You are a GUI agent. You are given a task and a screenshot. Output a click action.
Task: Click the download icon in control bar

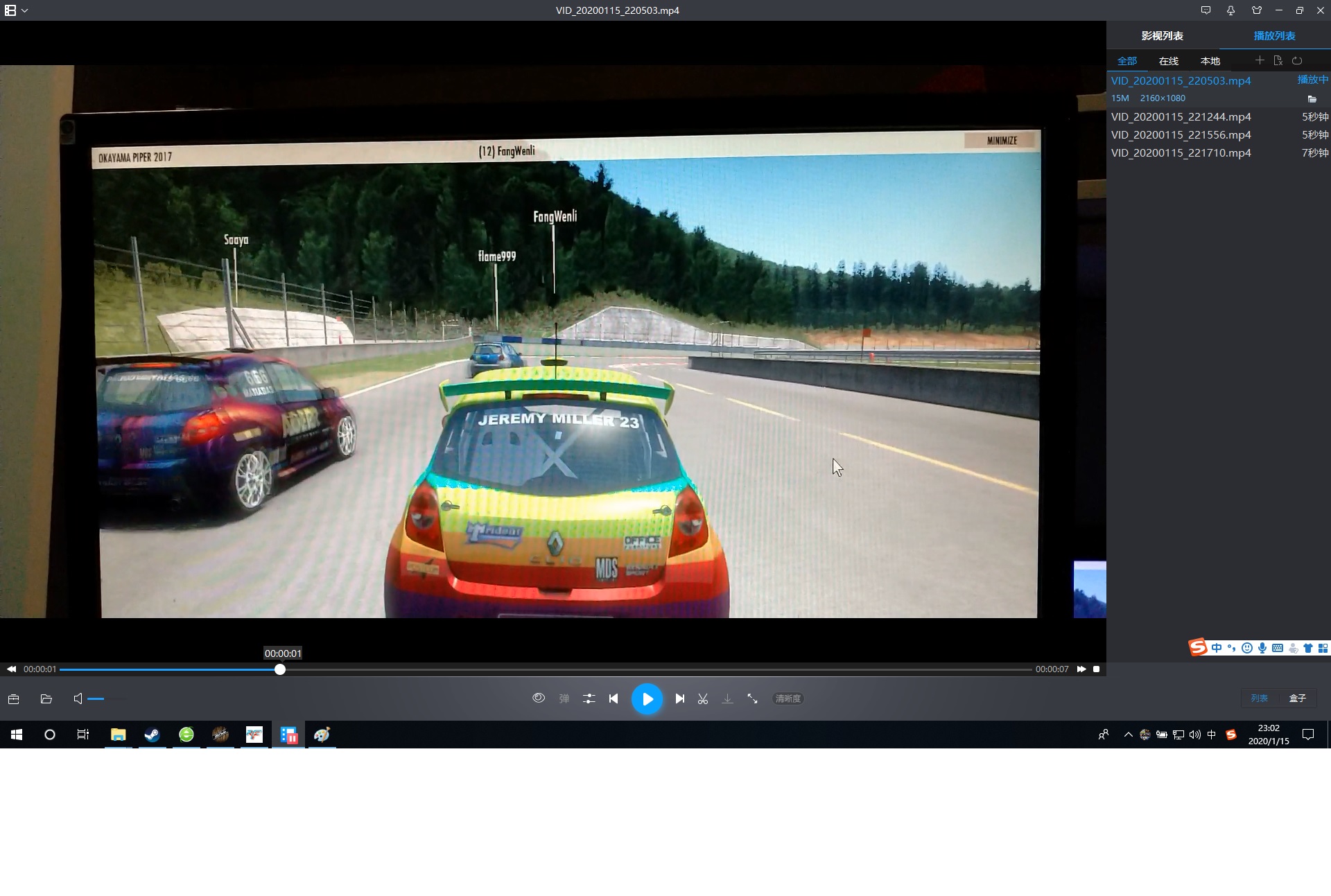click(727, 699)
